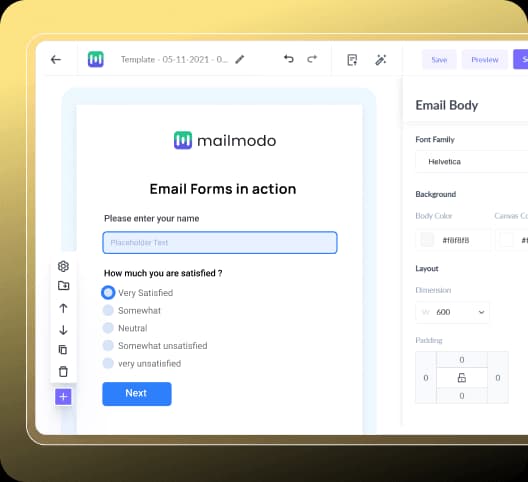
Task: Delete block using trash icon
Action: pyautogui.click(x=63, y=372)
